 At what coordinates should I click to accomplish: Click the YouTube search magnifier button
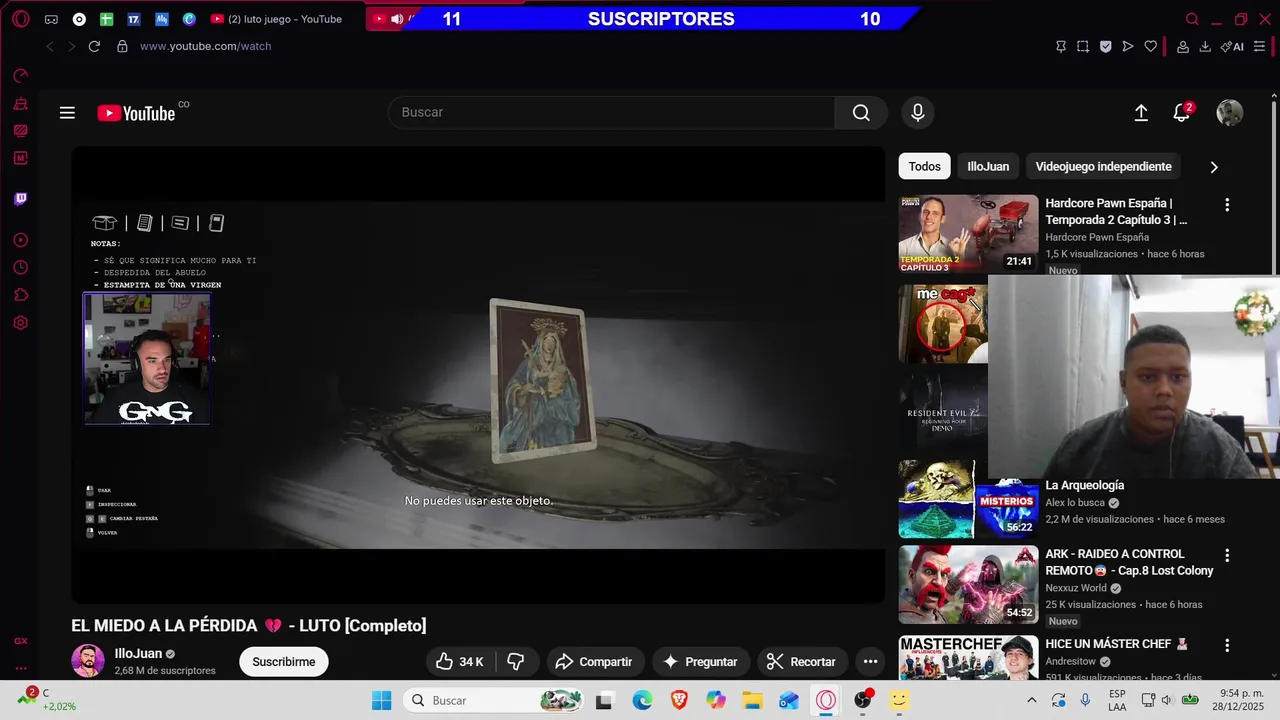(861, 112)
